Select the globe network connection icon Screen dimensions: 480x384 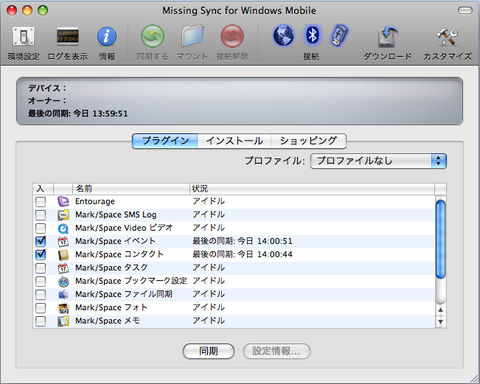[284, 36]
